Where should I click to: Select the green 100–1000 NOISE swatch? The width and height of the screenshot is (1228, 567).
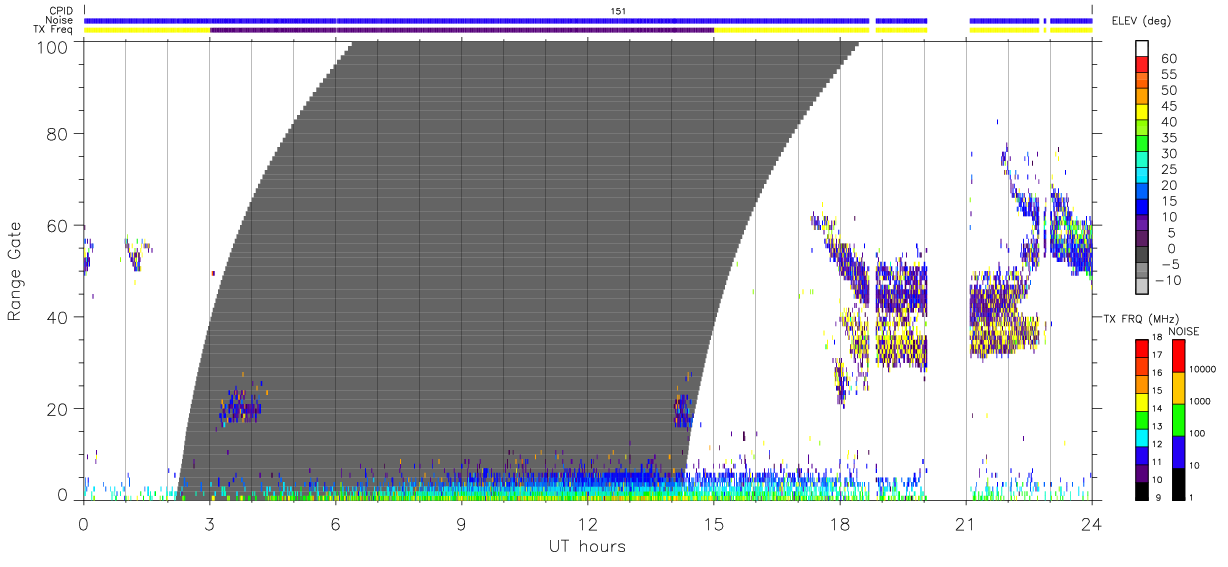1178,419
